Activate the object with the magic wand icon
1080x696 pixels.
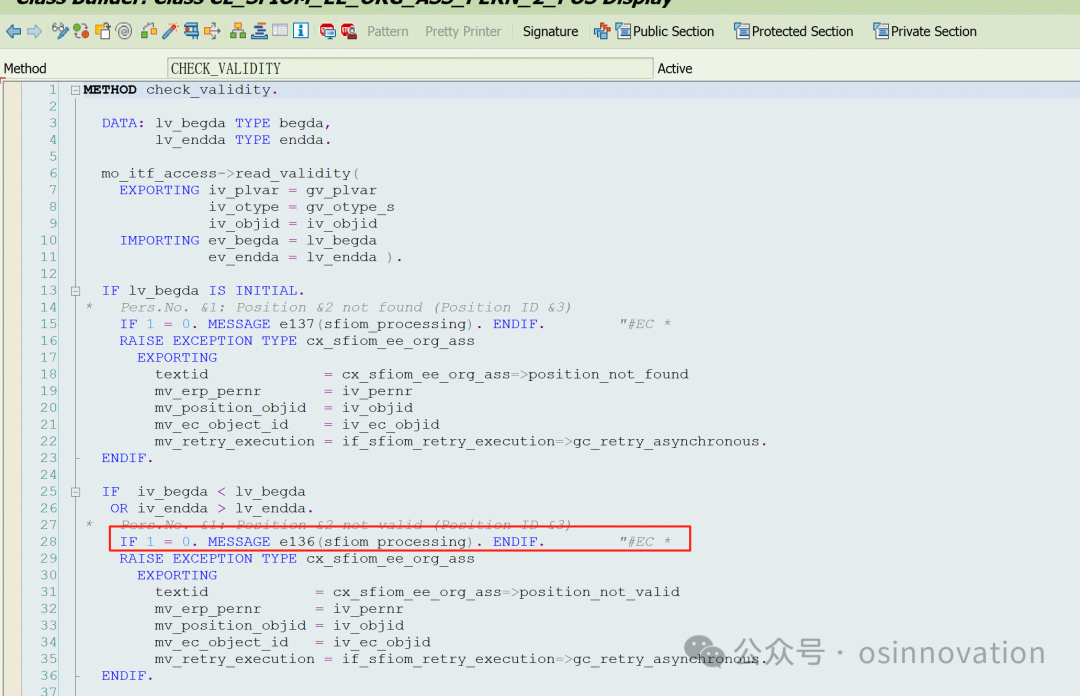coord(170,31)
